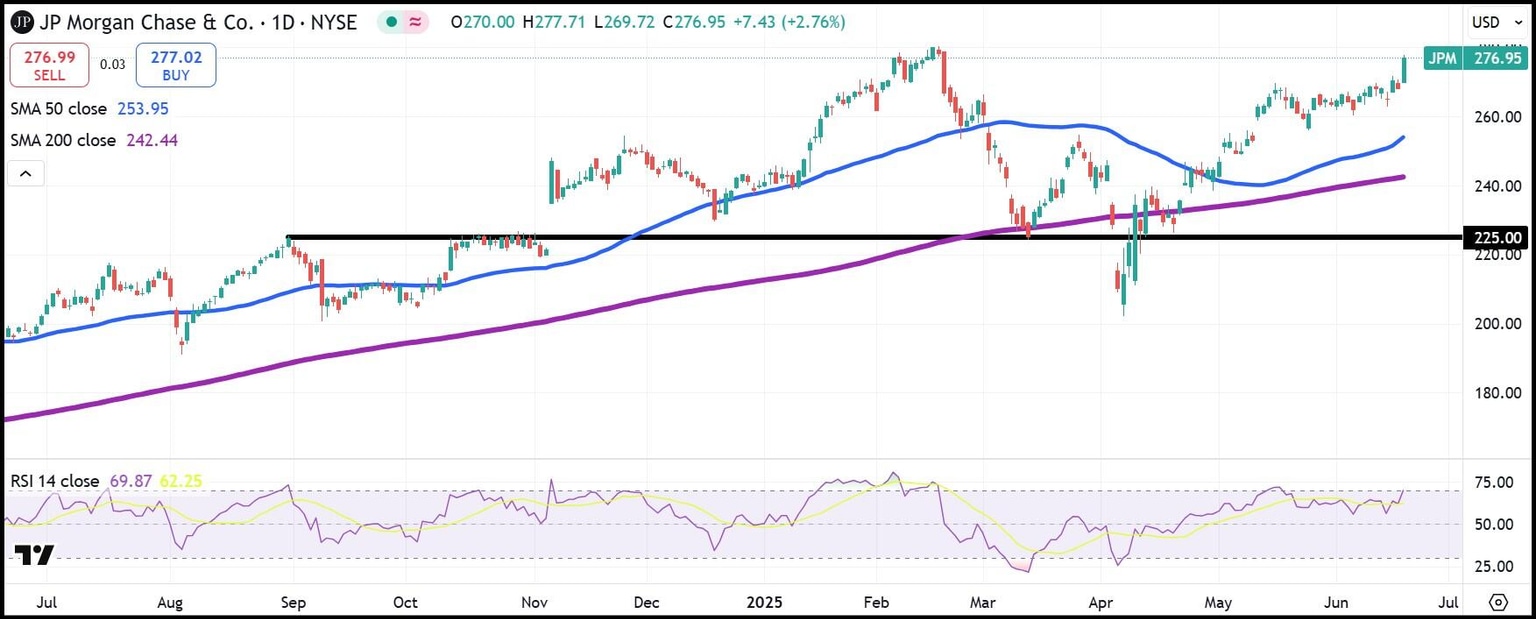The height and width of the screenshot is (619, 1536).
Task: Select the RSI 14 close indicator label
Action: pos(55,481)
